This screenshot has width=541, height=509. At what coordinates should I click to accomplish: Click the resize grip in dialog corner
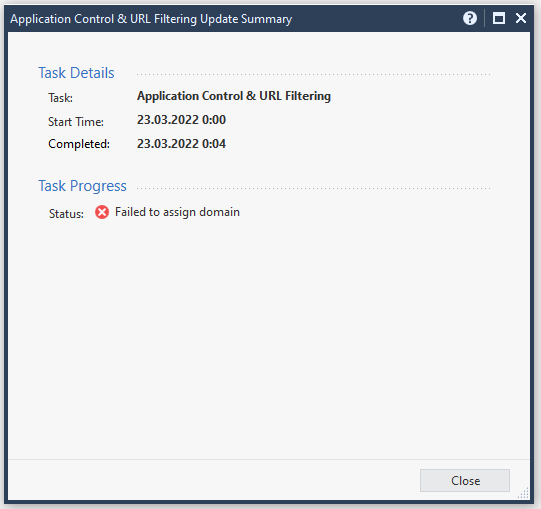[523, 493]
